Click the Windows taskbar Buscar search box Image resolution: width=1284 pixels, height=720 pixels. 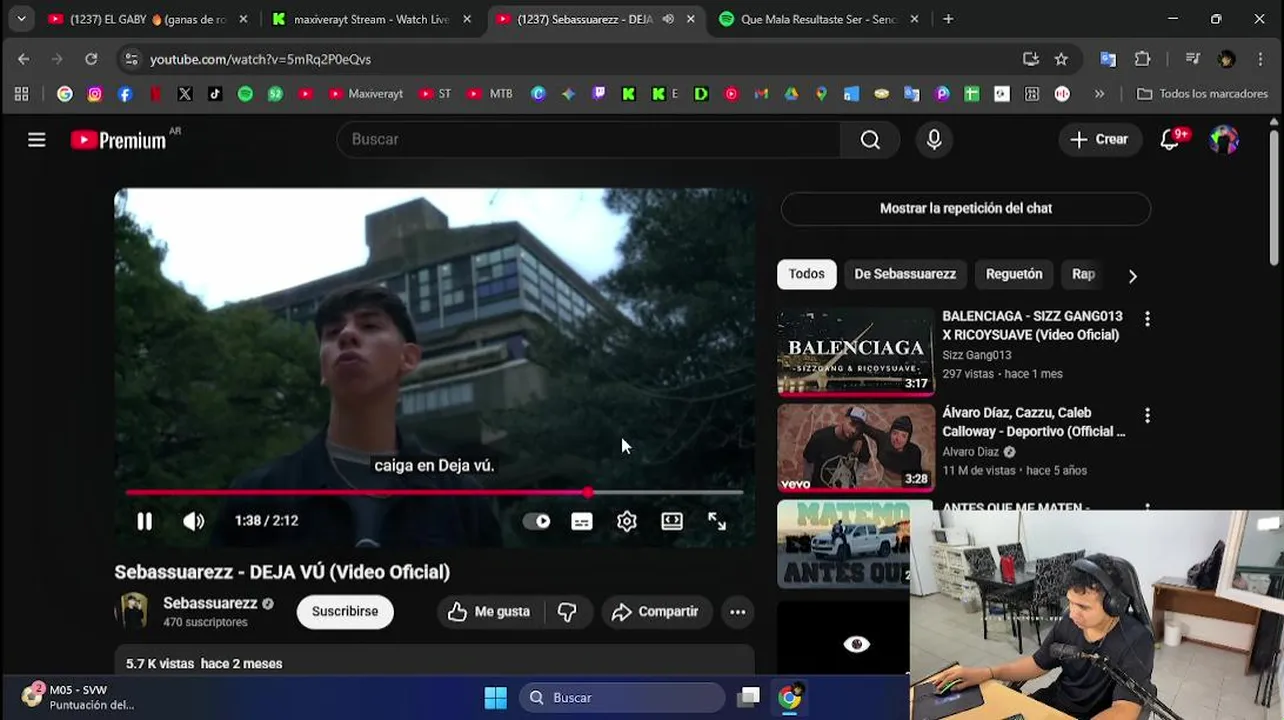622,698
